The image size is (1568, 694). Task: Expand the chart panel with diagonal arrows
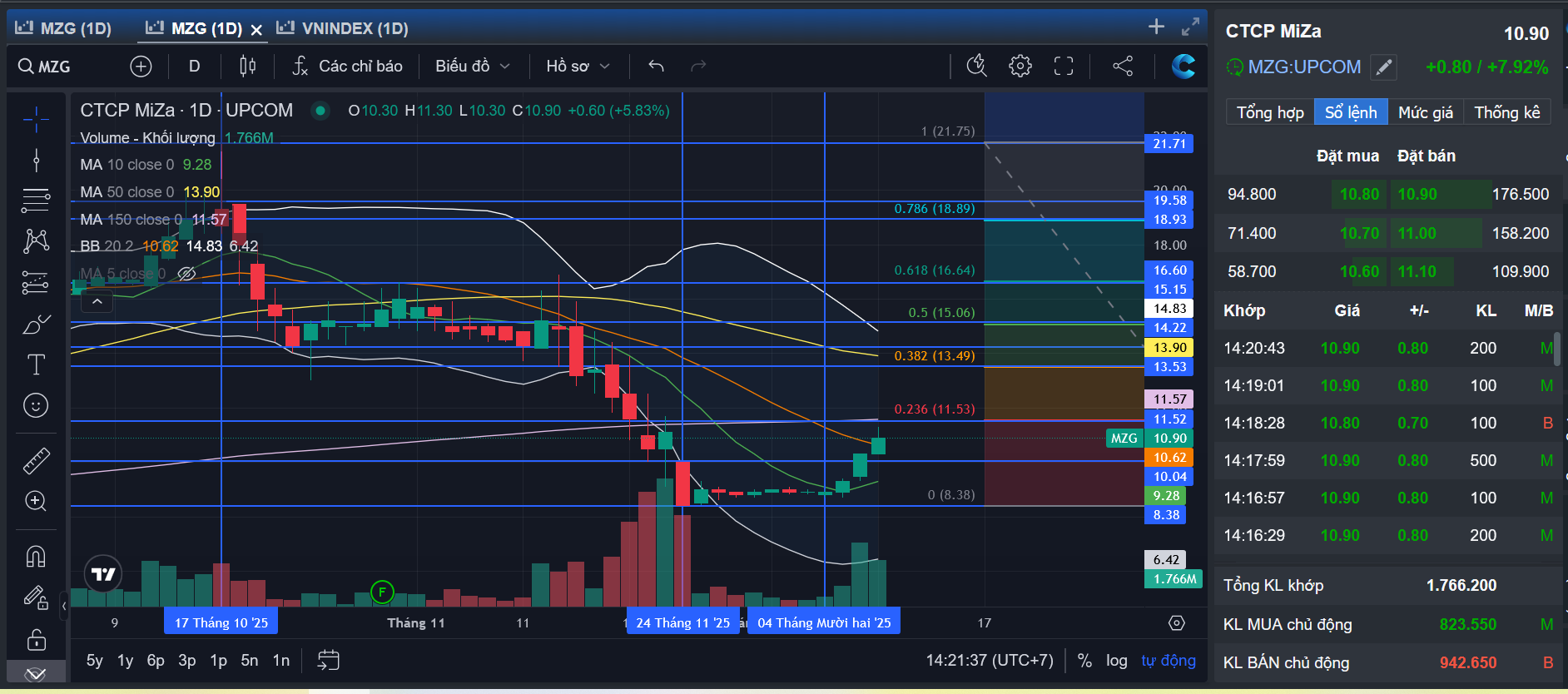pos(1190,27)
